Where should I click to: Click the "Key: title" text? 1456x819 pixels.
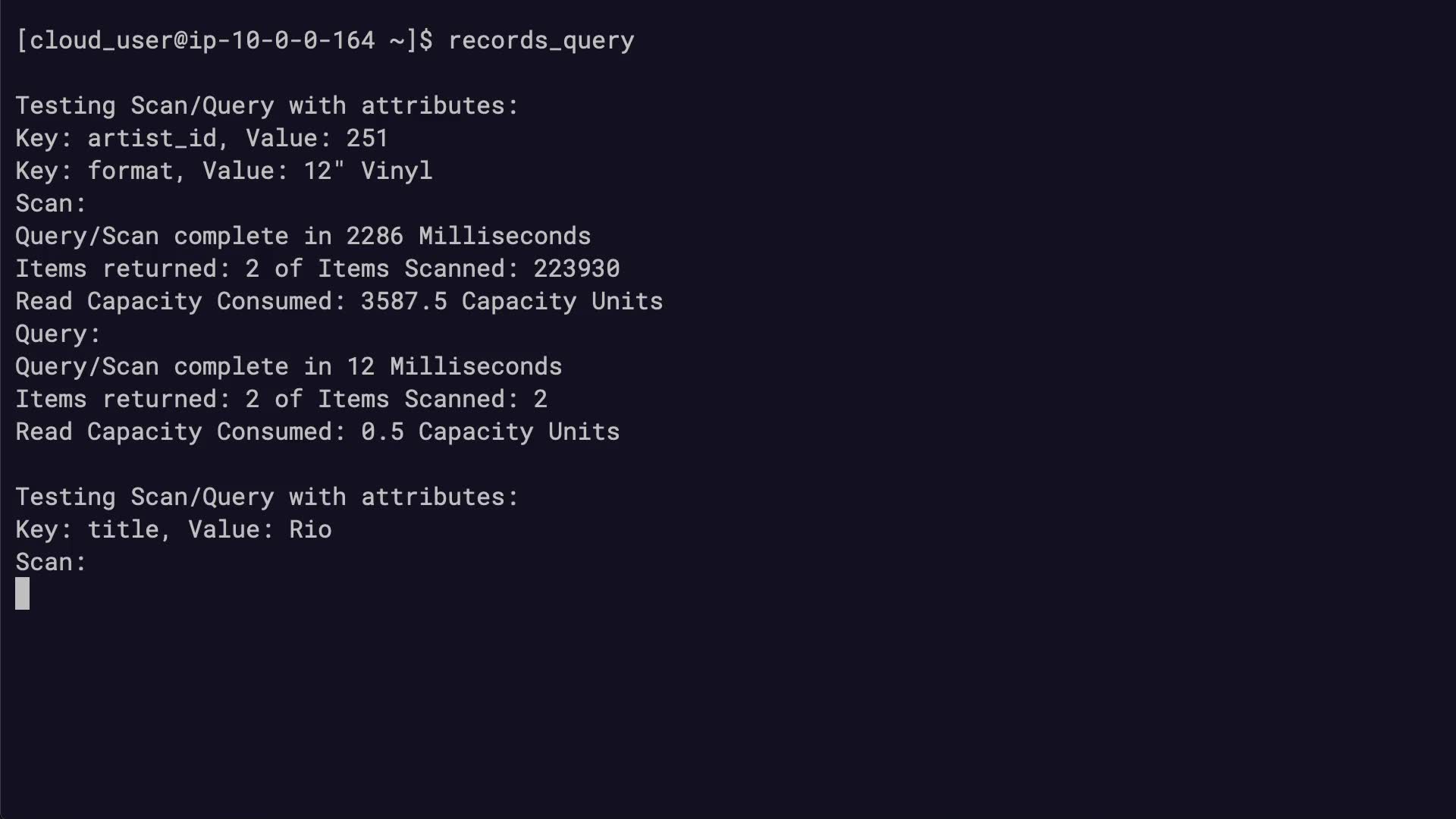tap(87, 529)
